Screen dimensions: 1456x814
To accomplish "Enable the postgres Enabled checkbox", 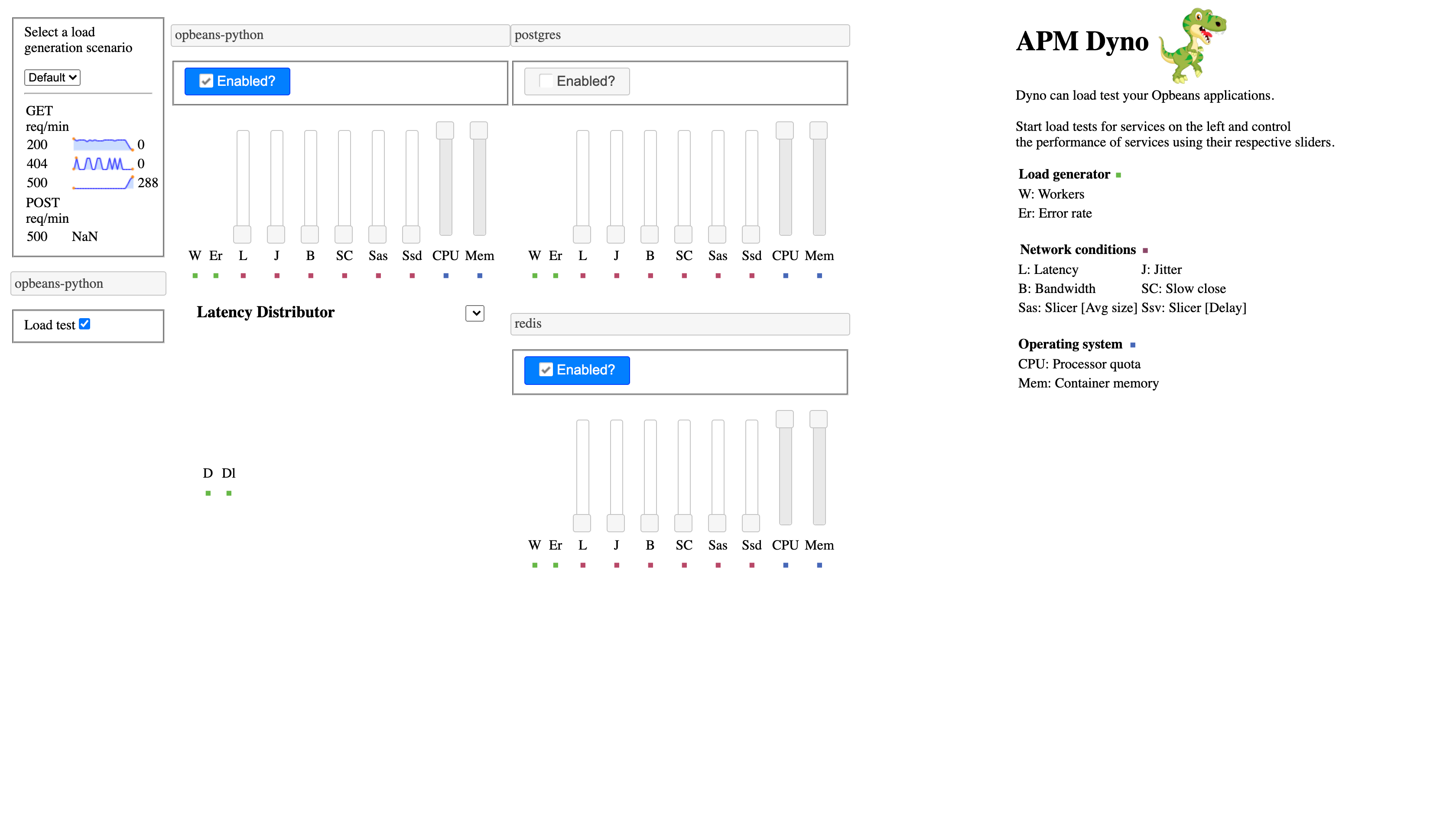I will point(546,81).
